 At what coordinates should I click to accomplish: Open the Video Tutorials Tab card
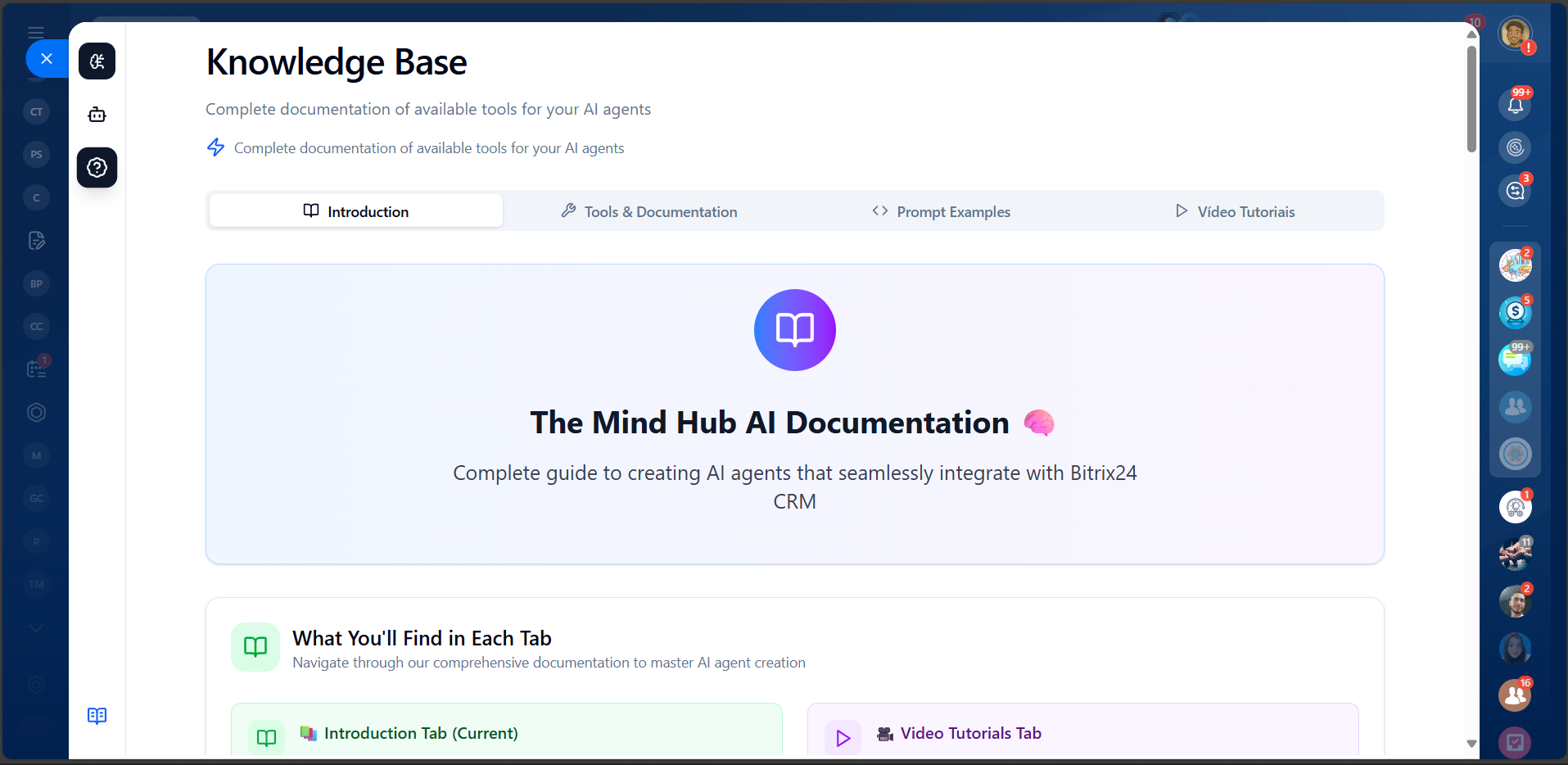pos(1082,732)
